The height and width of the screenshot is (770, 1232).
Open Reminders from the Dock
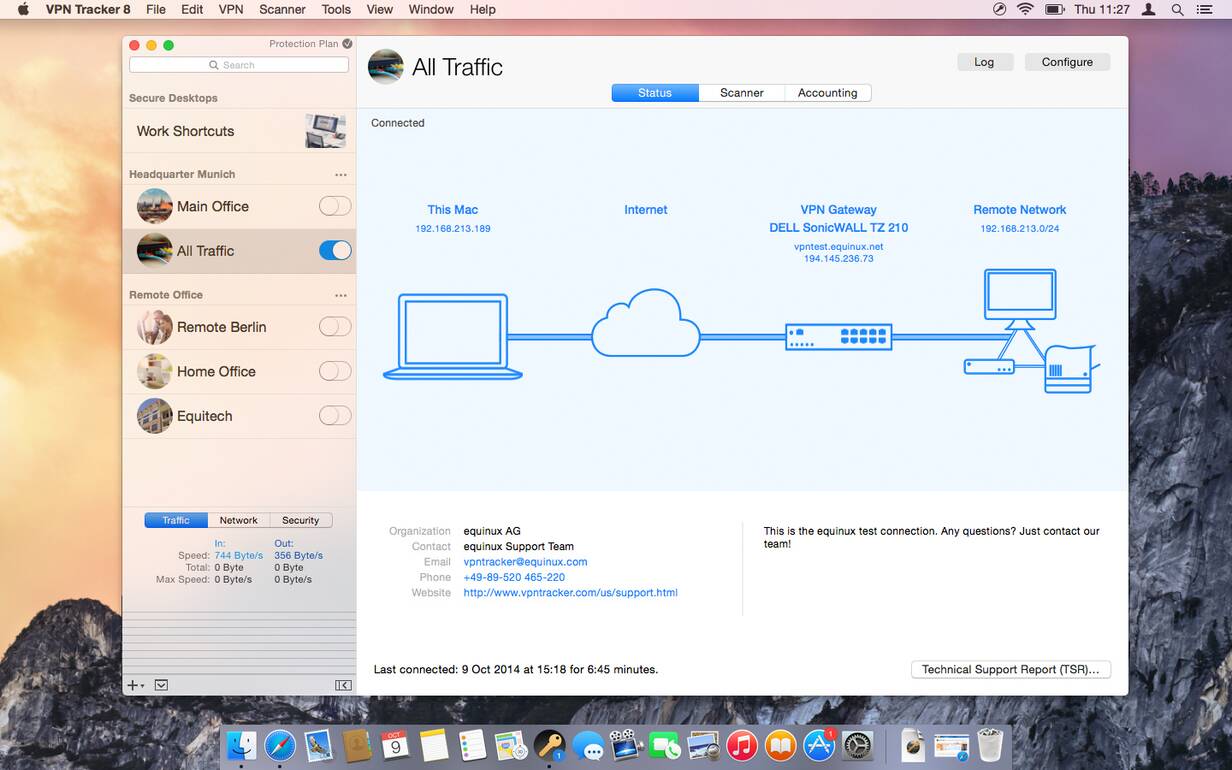point(472,745)
